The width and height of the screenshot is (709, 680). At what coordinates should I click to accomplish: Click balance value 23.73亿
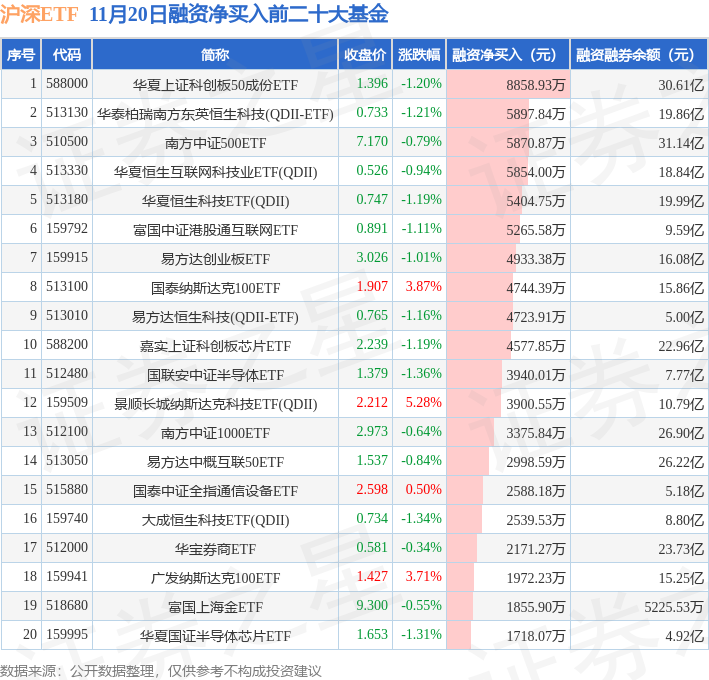pyautogui.click(x=681, y=549)
